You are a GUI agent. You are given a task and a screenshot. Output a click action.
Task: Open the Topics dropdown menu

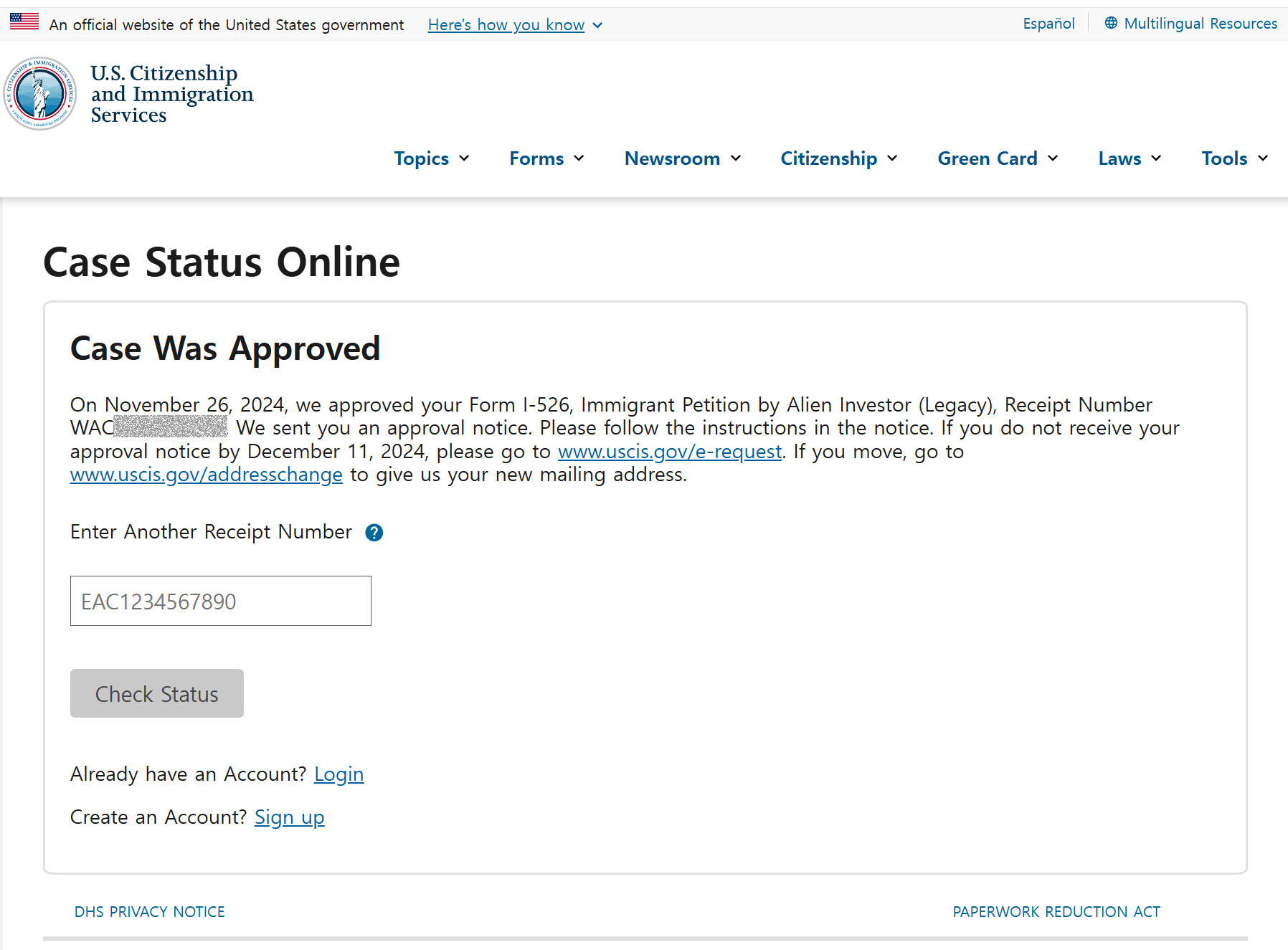pos(432,158)
